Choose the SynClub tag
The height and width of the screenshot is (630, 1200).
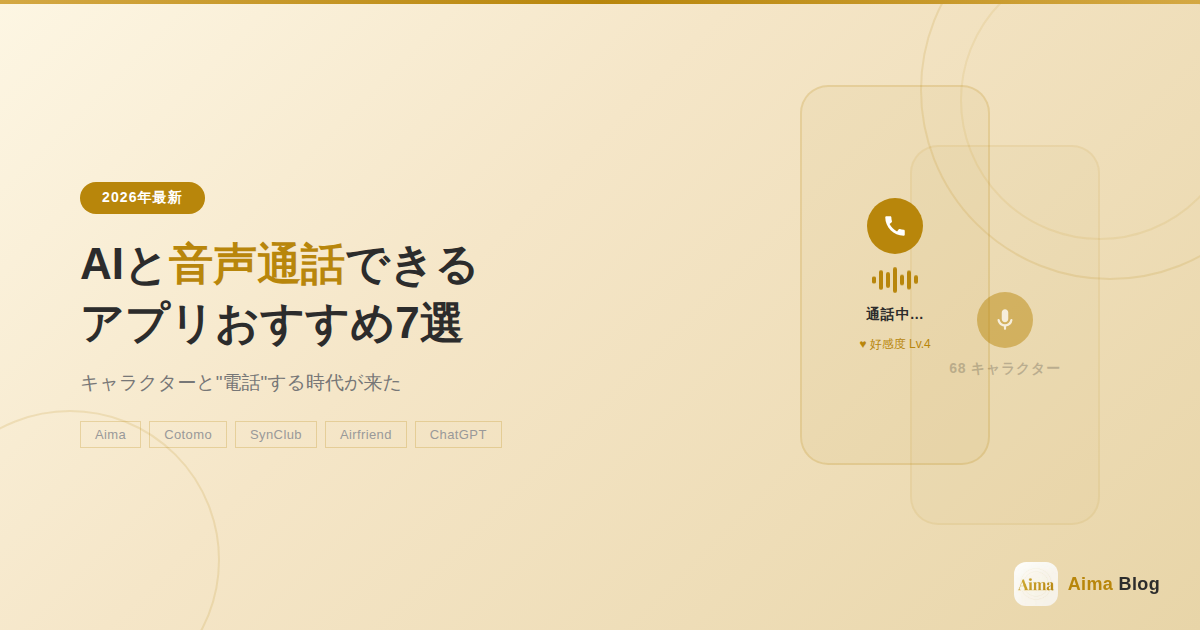point(276,434)
